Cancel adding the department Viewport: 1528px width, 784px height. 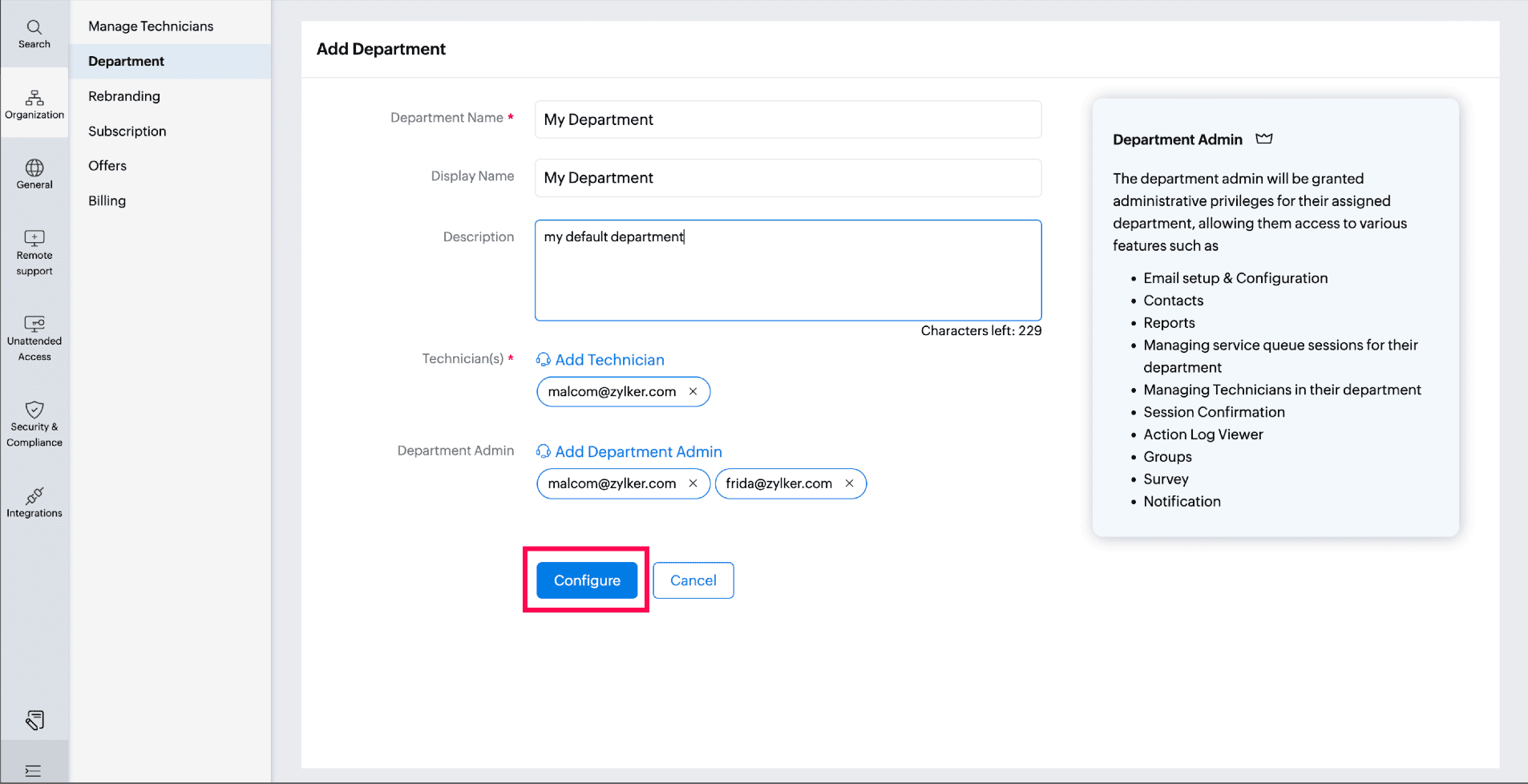point(693,580)
